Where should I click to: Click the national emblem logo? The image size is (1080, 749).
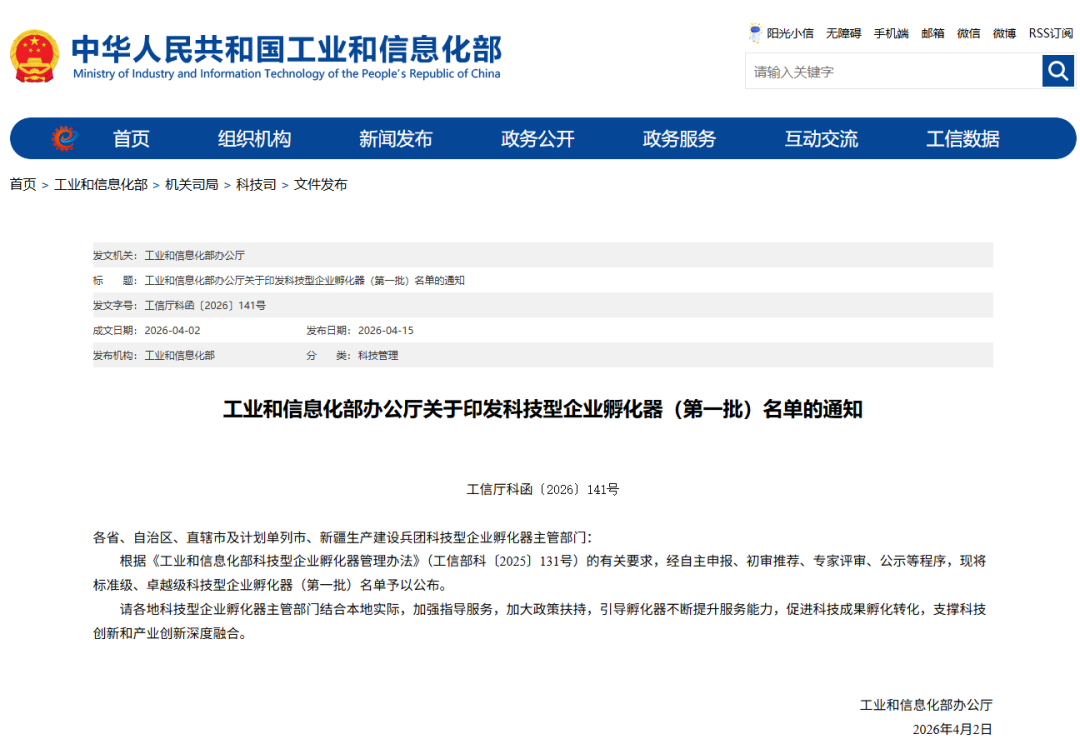click(x=35, y=56)
